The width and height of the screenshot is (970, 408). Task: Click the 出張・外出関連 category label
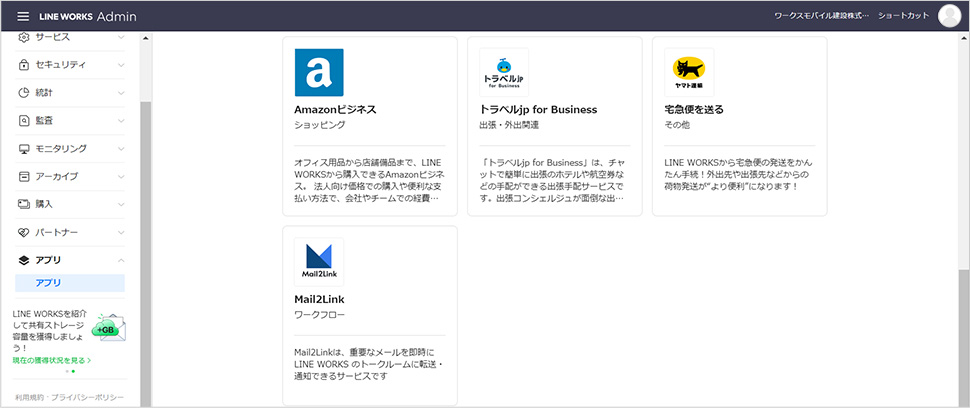point(509,125)
